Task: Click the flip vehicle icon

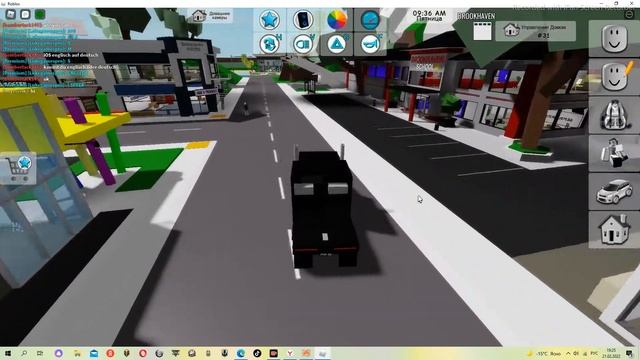Action: pyautogui.click(x=269, y=44)
